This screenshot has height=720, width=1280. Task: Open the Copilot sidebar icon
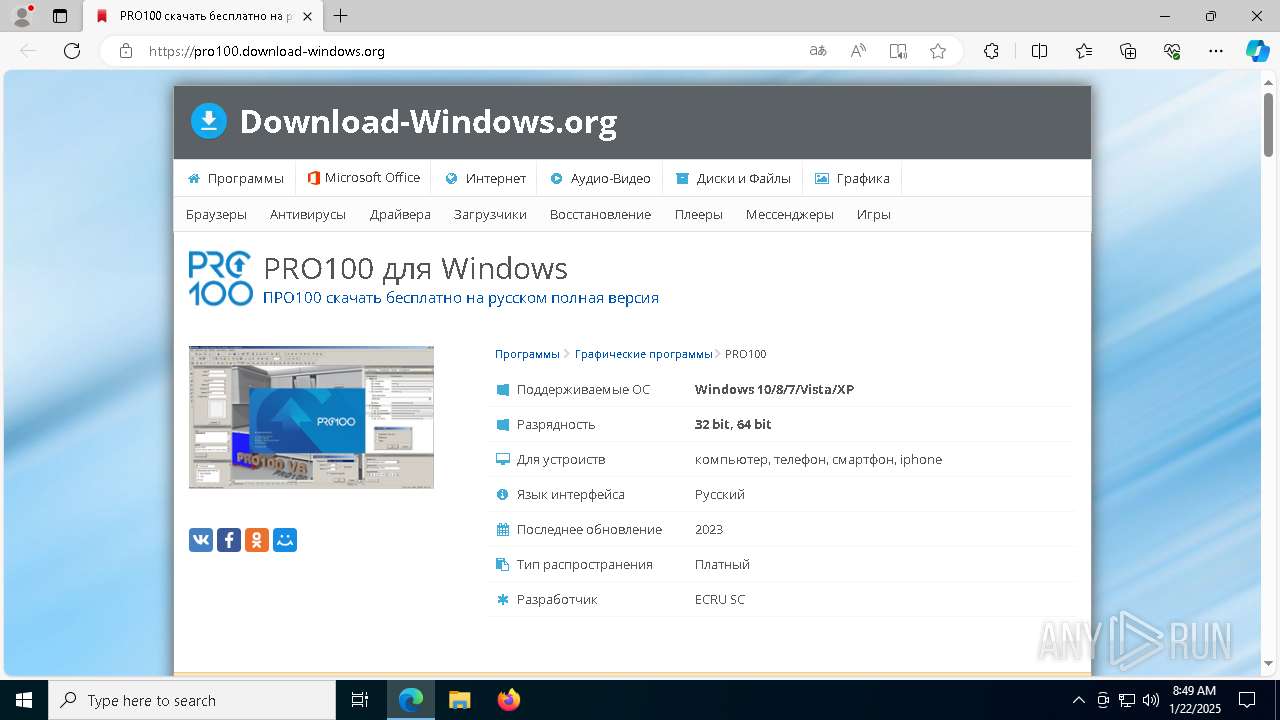(1257, 51)
